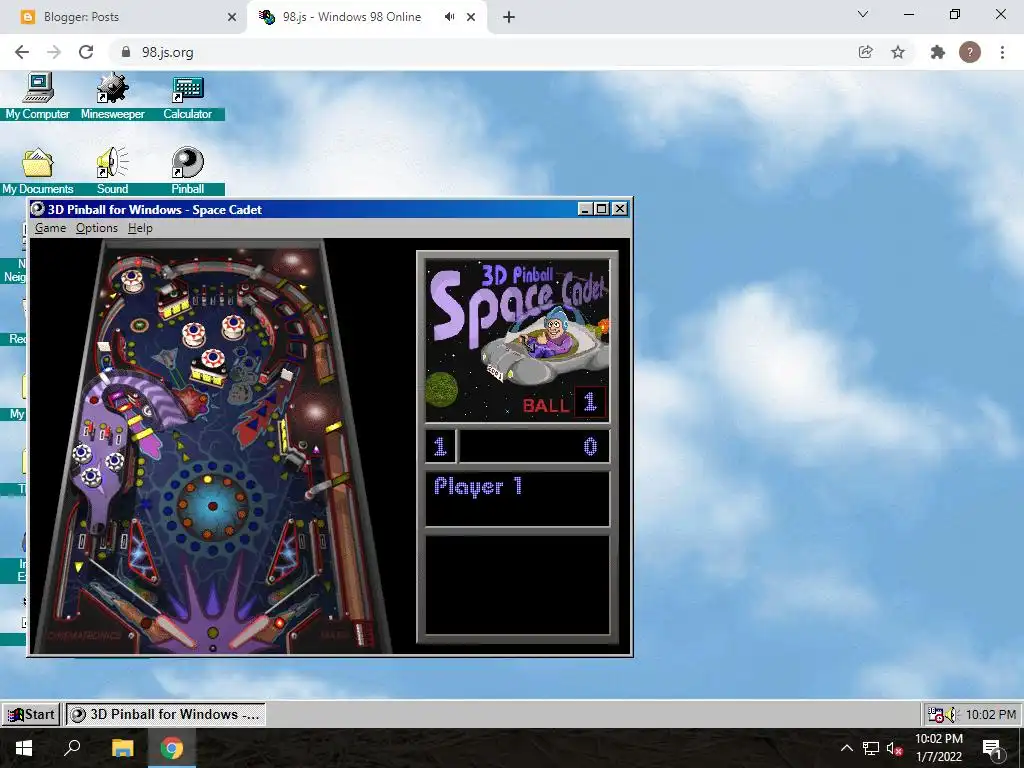Open the Chrome profile avatar
The height and width of the screenshot is (768, 1024).
[x=970, y=52]
